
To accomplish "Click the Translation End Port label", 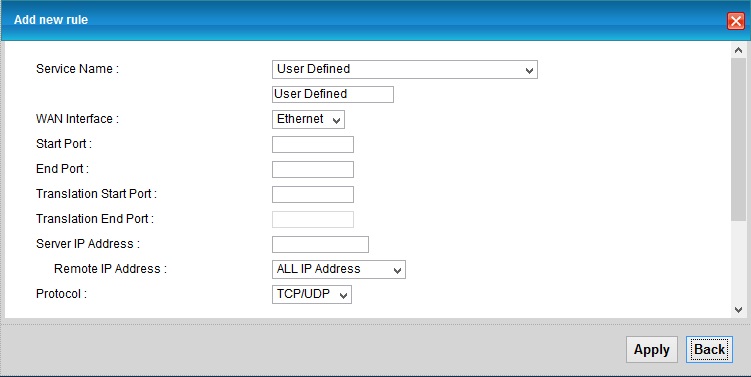I will [x=95, y=219].
